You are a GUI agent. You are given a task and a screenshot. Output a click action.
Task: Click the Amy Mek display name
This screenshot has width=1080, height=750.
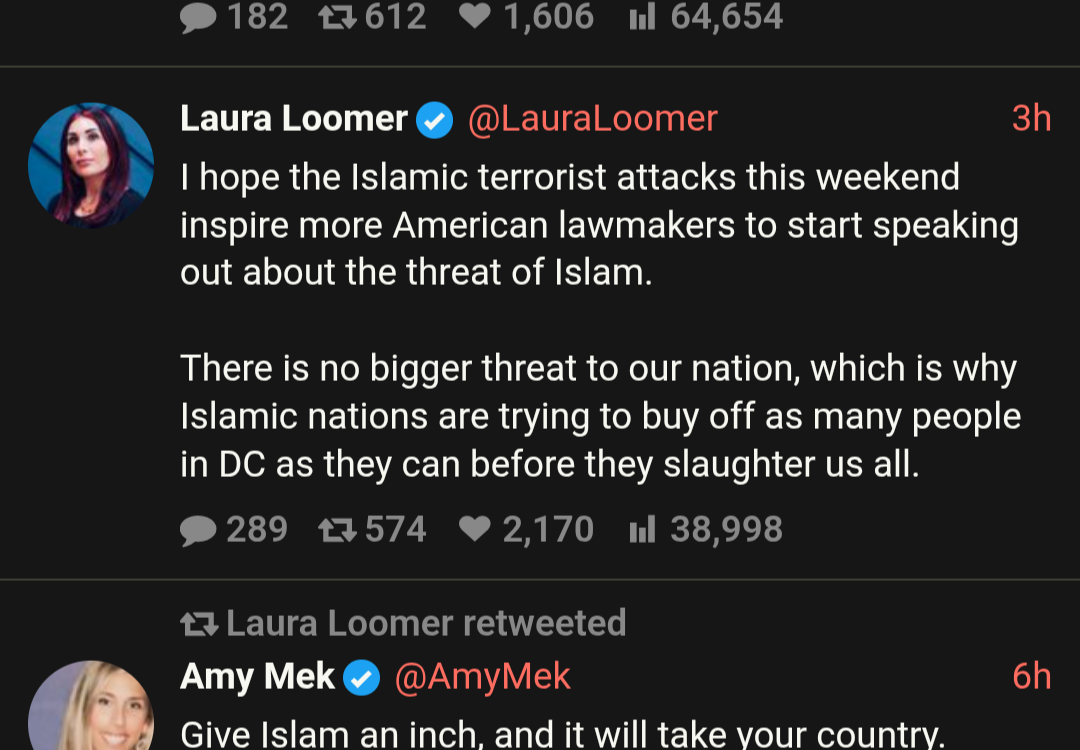[257, 677]
